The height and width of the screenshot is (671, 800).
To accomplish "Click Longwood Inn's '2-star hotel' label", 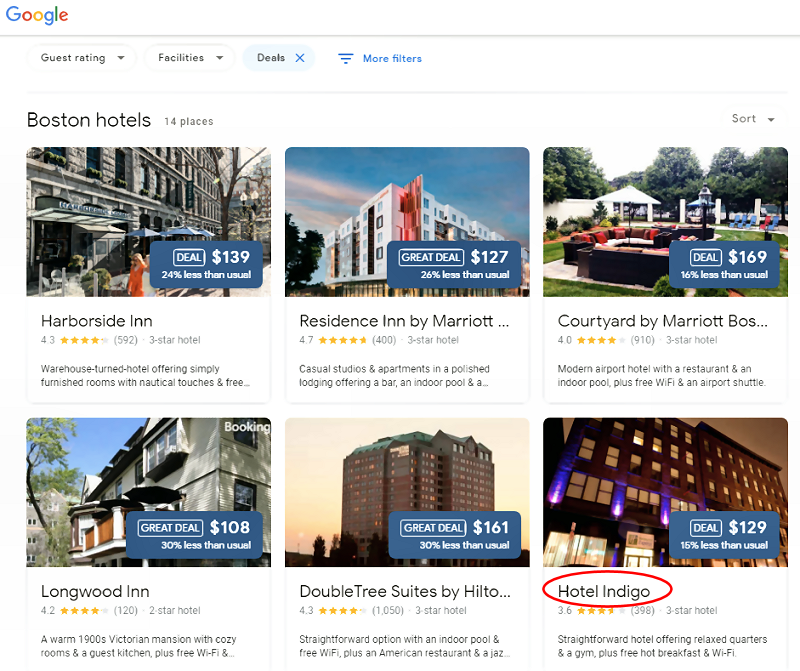I will (x=174, y=611).
